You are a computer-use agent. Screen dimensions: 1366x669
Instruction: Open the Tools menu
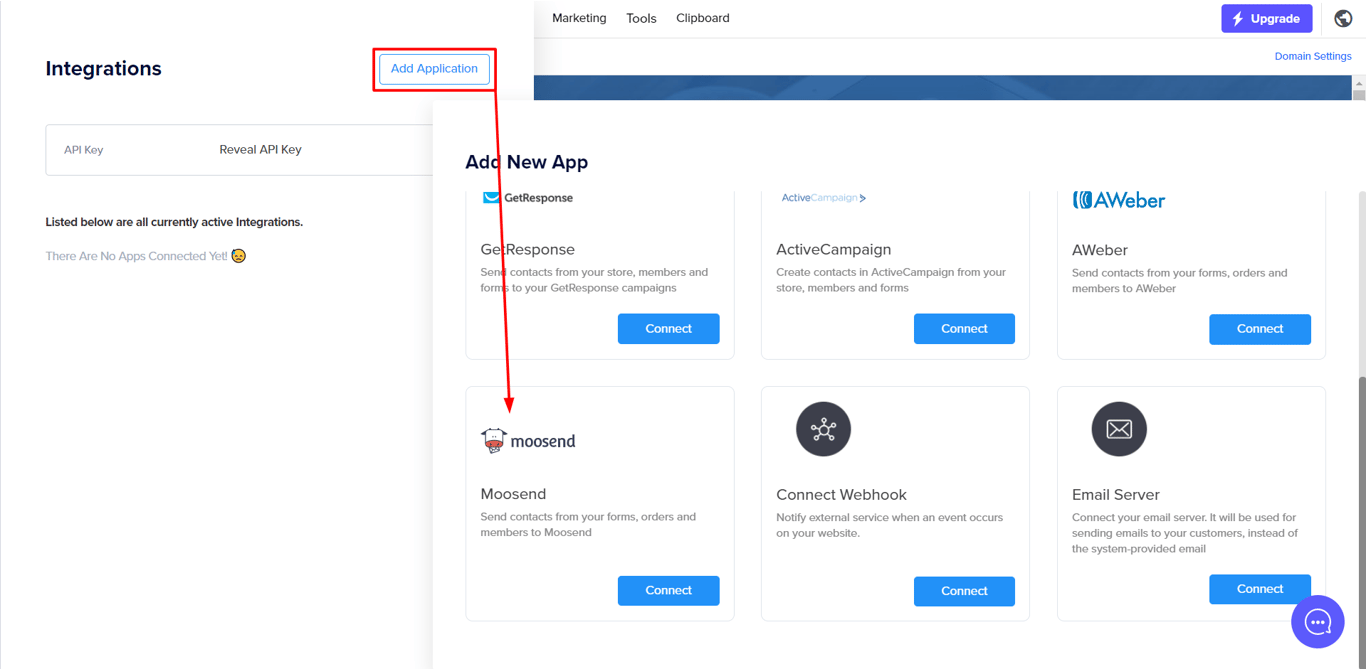[641, 18]
